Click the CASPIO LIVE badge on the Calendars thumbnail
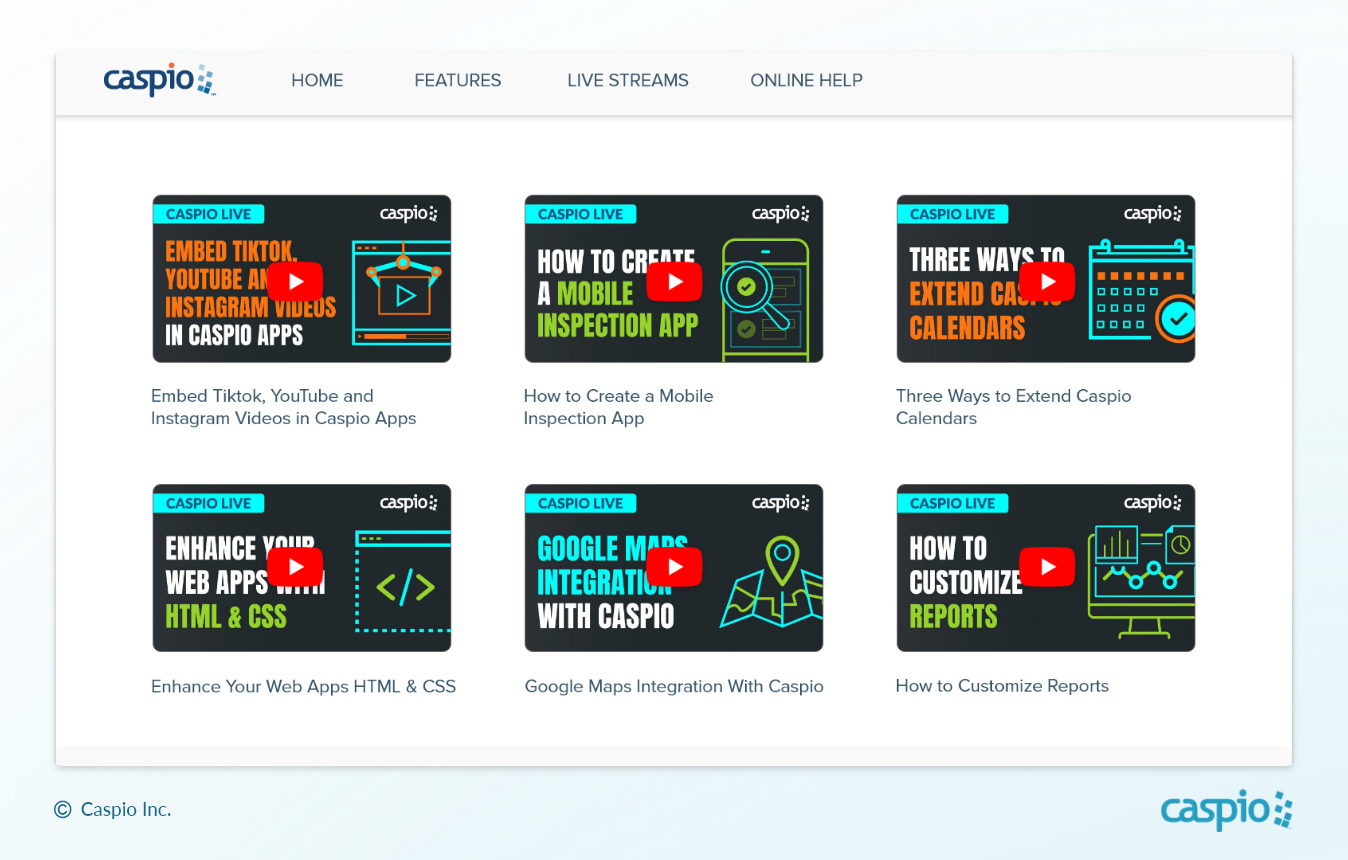Viewport: 1348px width, 860px height. point(952,214)
